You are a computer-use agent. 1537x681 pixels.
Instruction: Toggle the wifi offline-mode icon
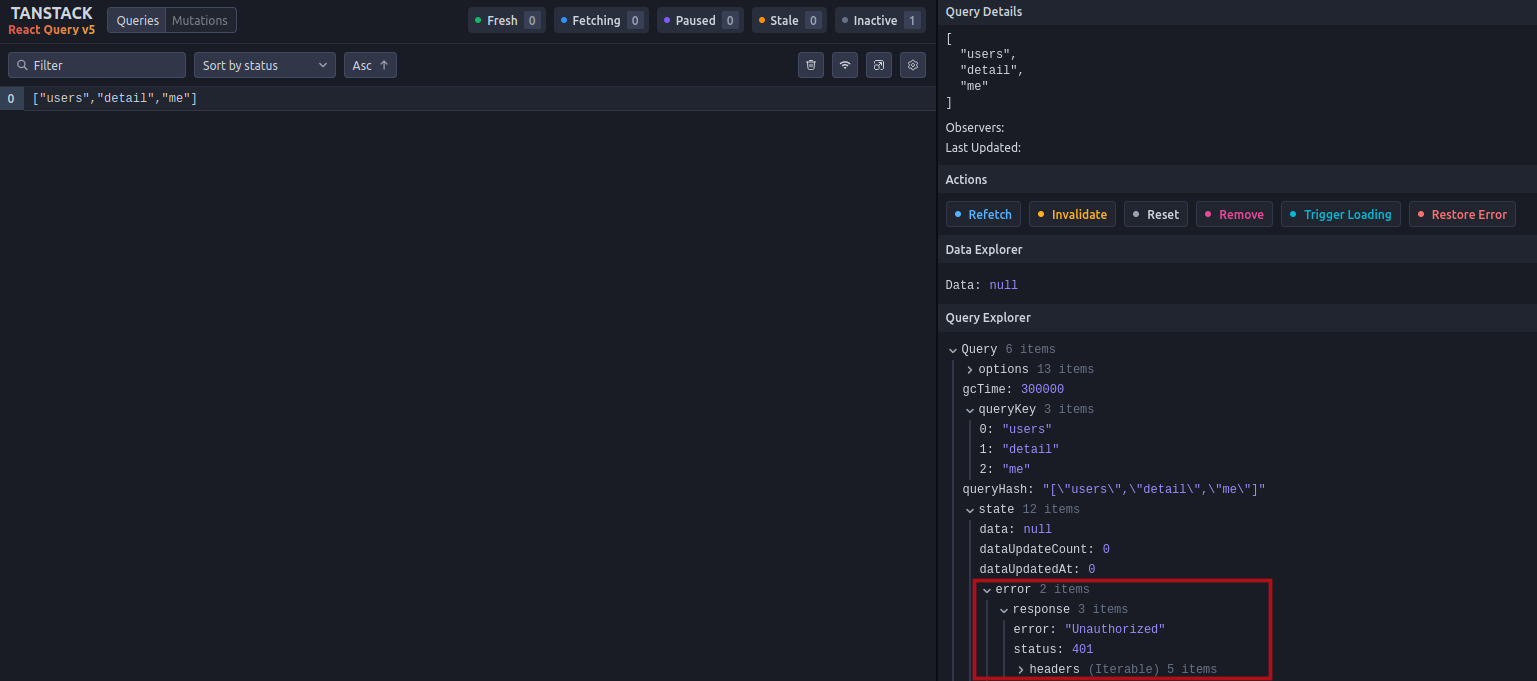click(845, 65)
